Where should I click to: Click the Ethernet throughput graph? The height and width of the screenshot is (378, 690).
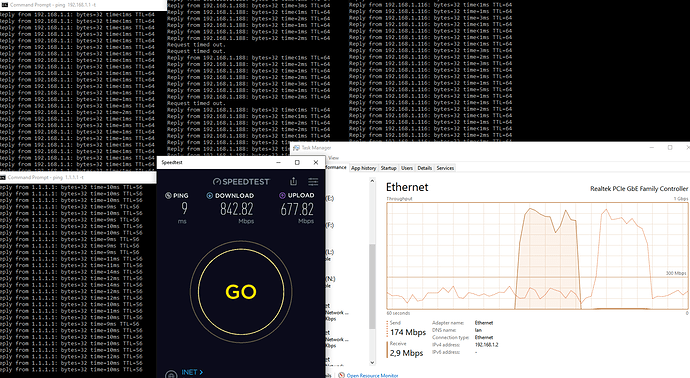pyautogui.click(x=537, y=256)
